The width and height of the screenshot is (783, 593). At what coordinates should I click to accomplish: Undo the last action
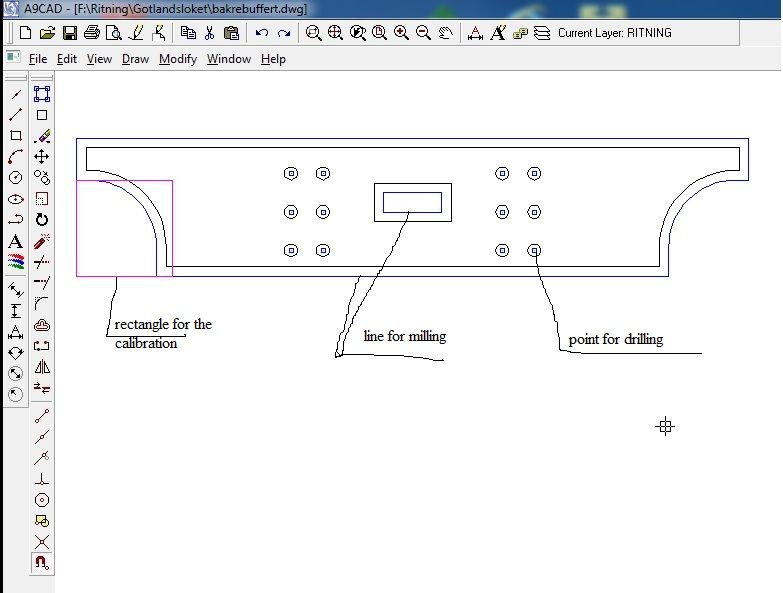tap(262, 33)
